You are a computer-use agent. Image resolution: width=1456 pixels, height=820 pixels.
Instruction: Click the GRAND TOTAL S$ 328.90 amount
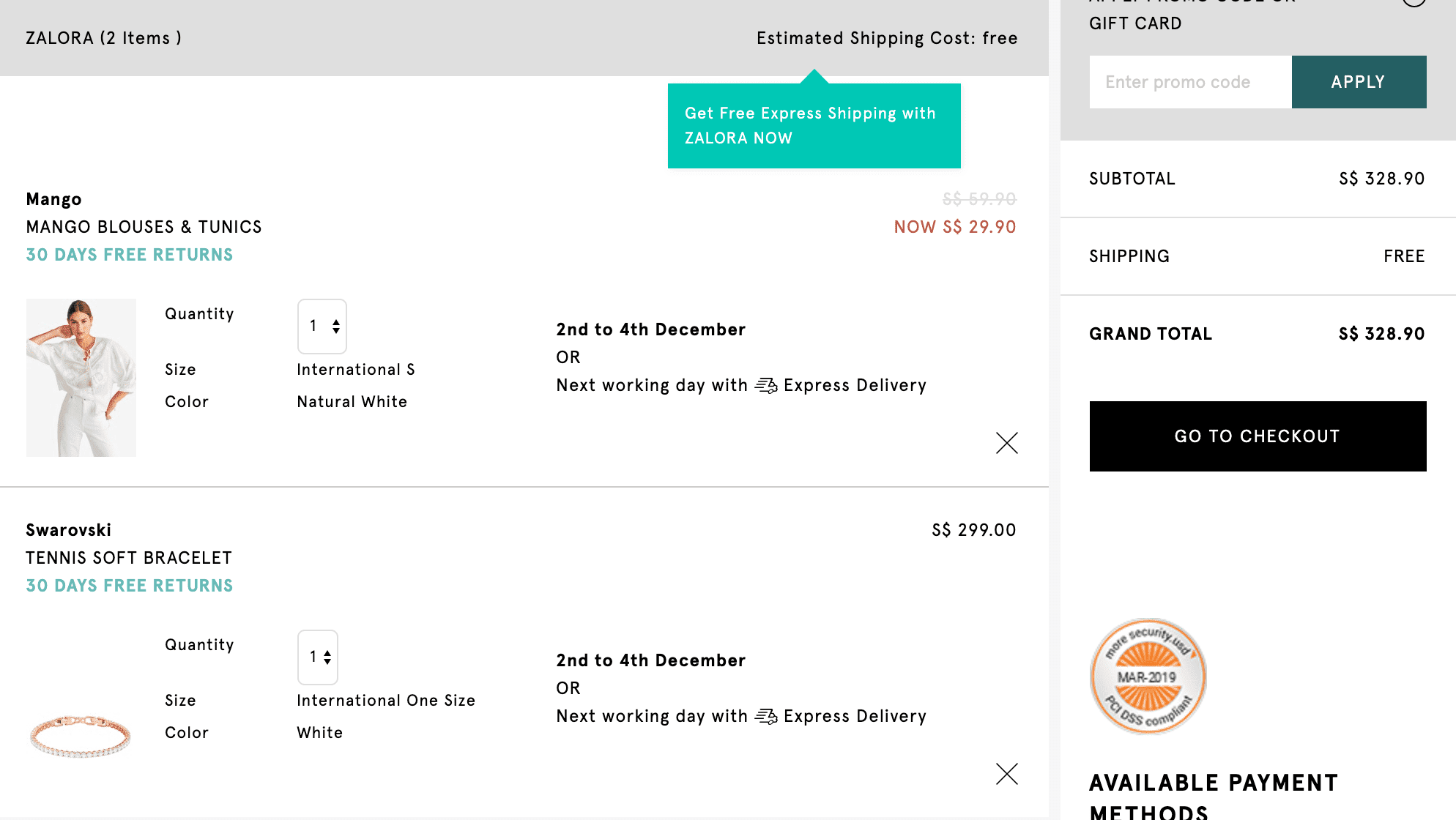[x=1382, y=334]
